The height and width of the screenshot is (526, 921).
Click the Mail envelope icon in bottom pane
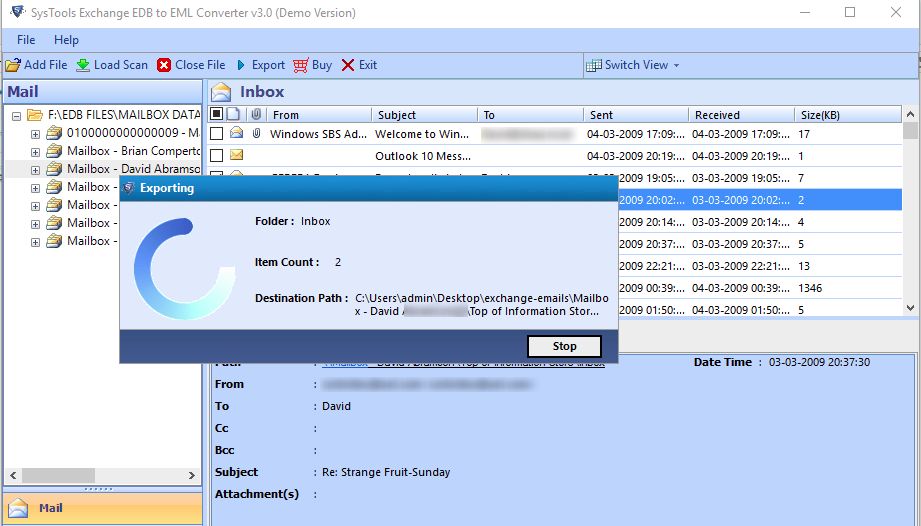click(18, 508)
